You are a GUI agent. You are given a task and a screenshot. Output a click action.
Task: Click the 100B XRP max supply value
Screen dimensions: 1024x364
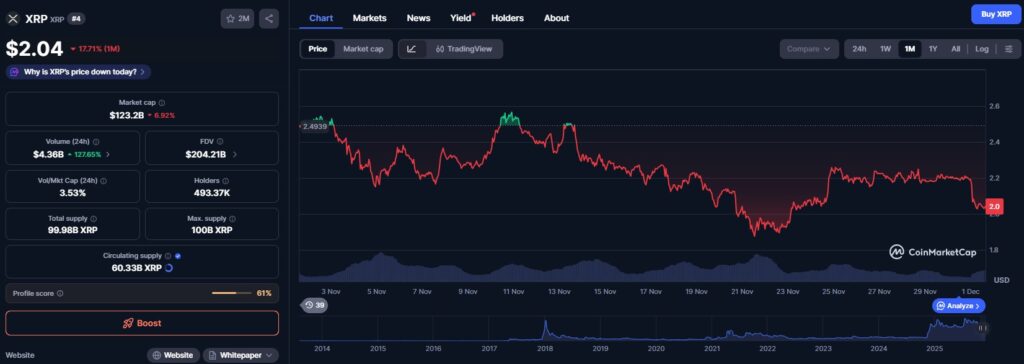click(x=212, y=230)
